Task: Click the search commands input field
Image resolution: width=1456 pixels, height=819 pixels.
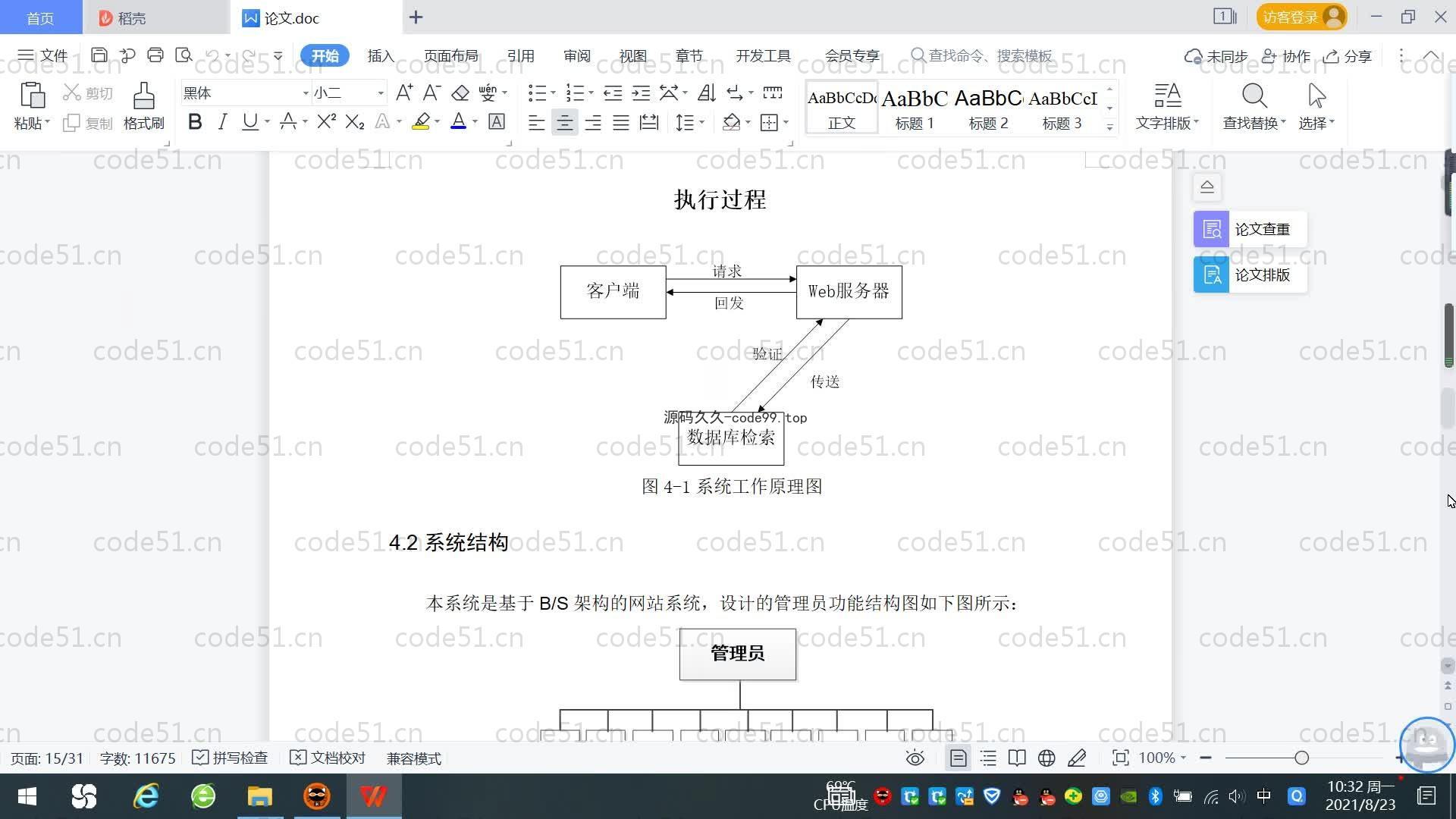Action: (x=982, y=55)
